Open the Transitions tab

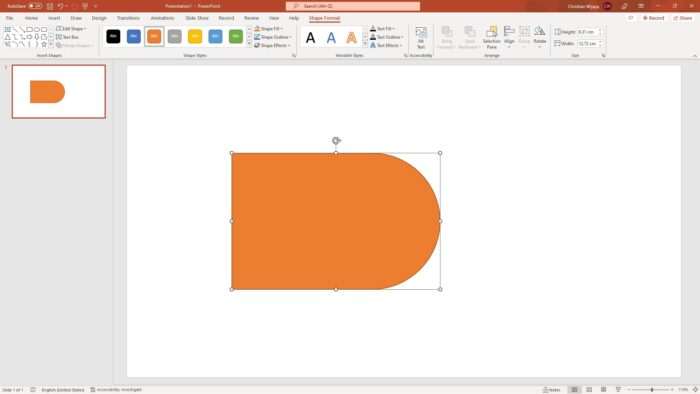pos(128,18)
